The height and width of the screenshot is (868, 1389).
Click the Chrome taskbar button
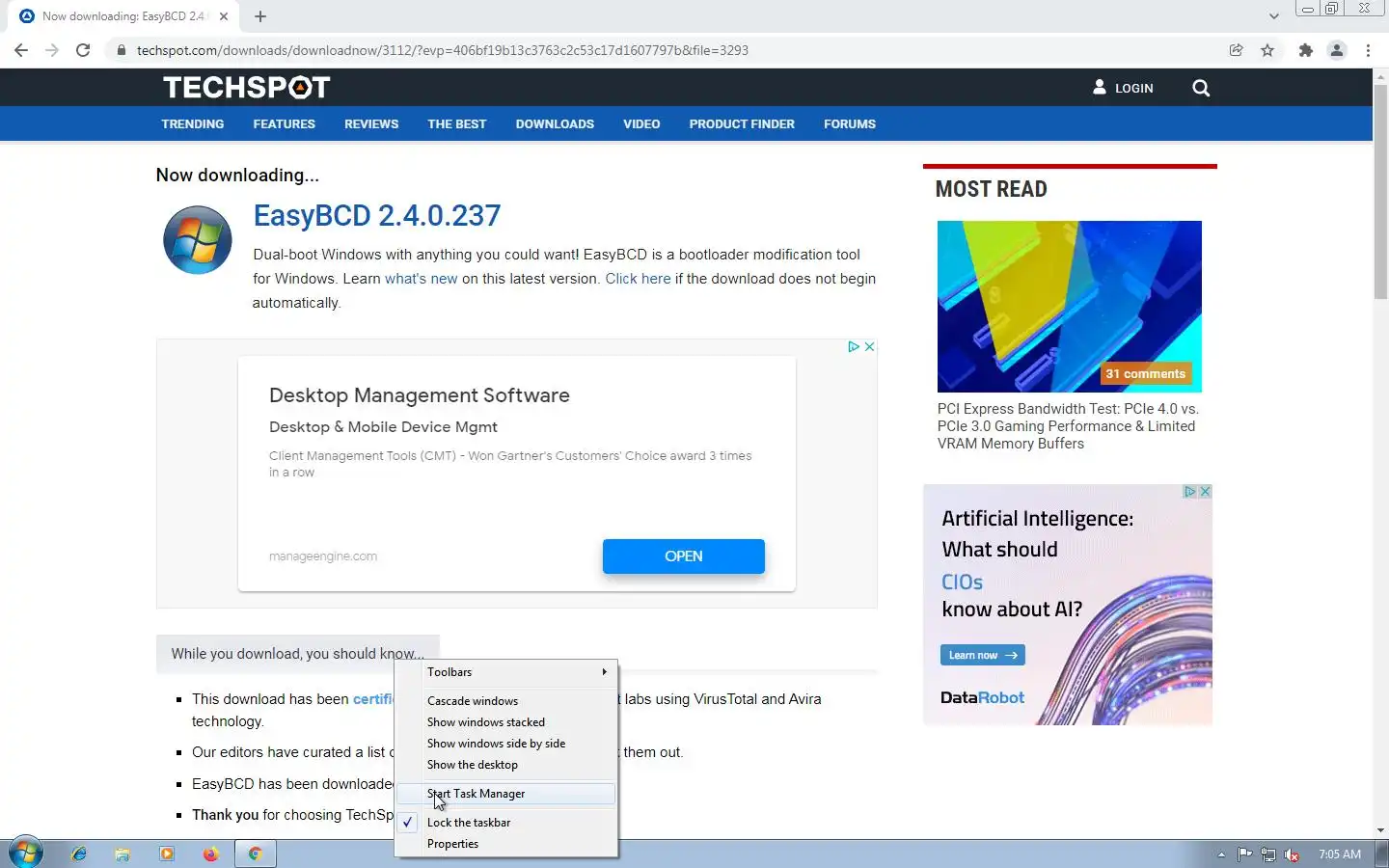(x=256, y=854)
